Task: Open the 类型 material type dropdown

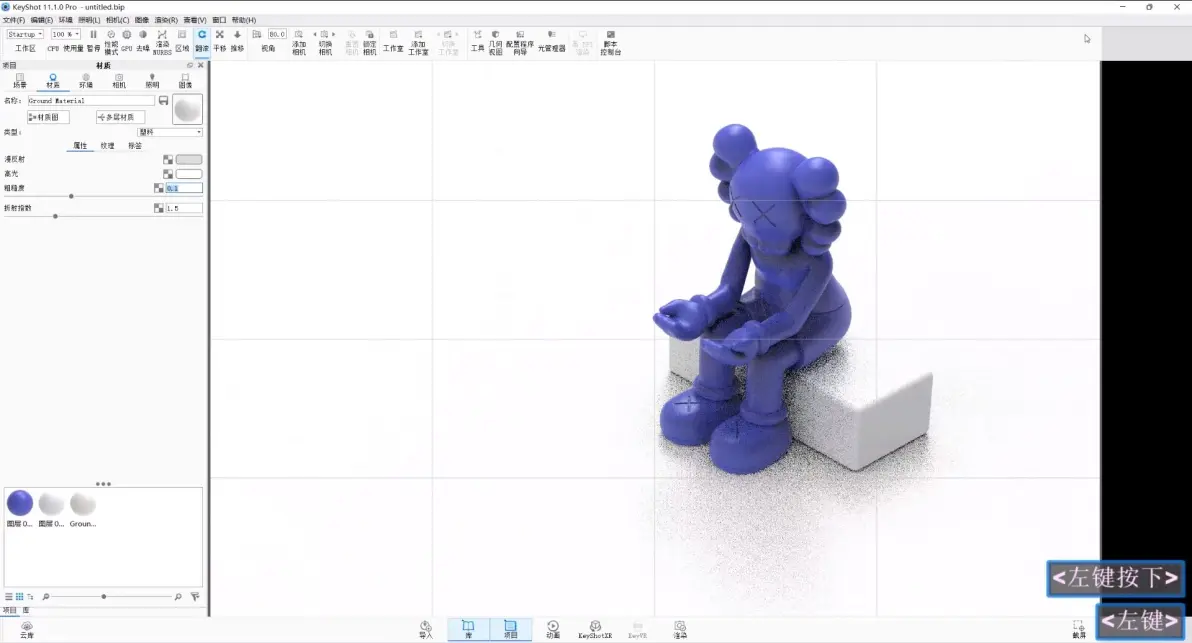Action: click(x=170, y=132)
